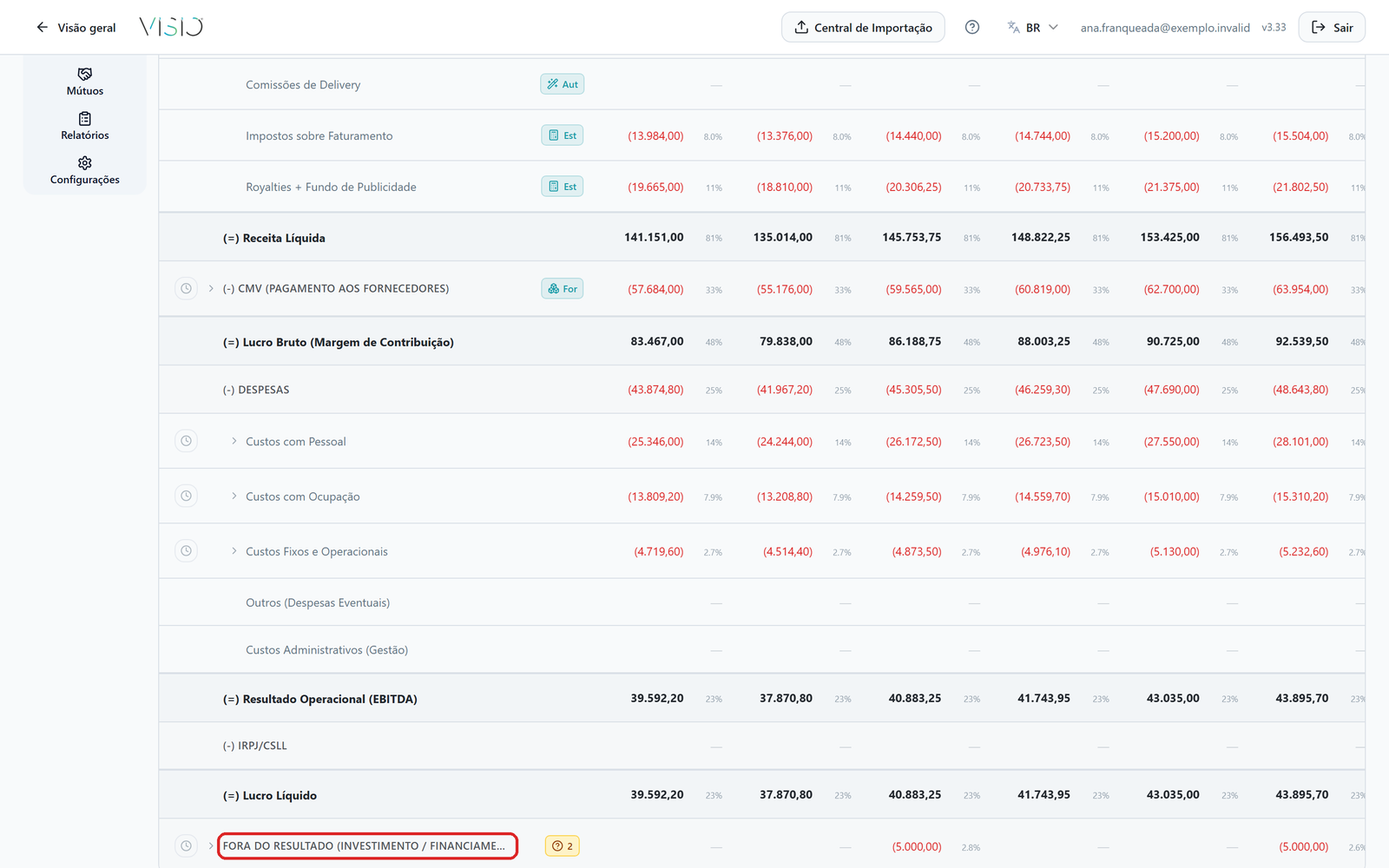The image size is (1389, 868).
Task: Click the VISIO logo
Action: [171, 27]
